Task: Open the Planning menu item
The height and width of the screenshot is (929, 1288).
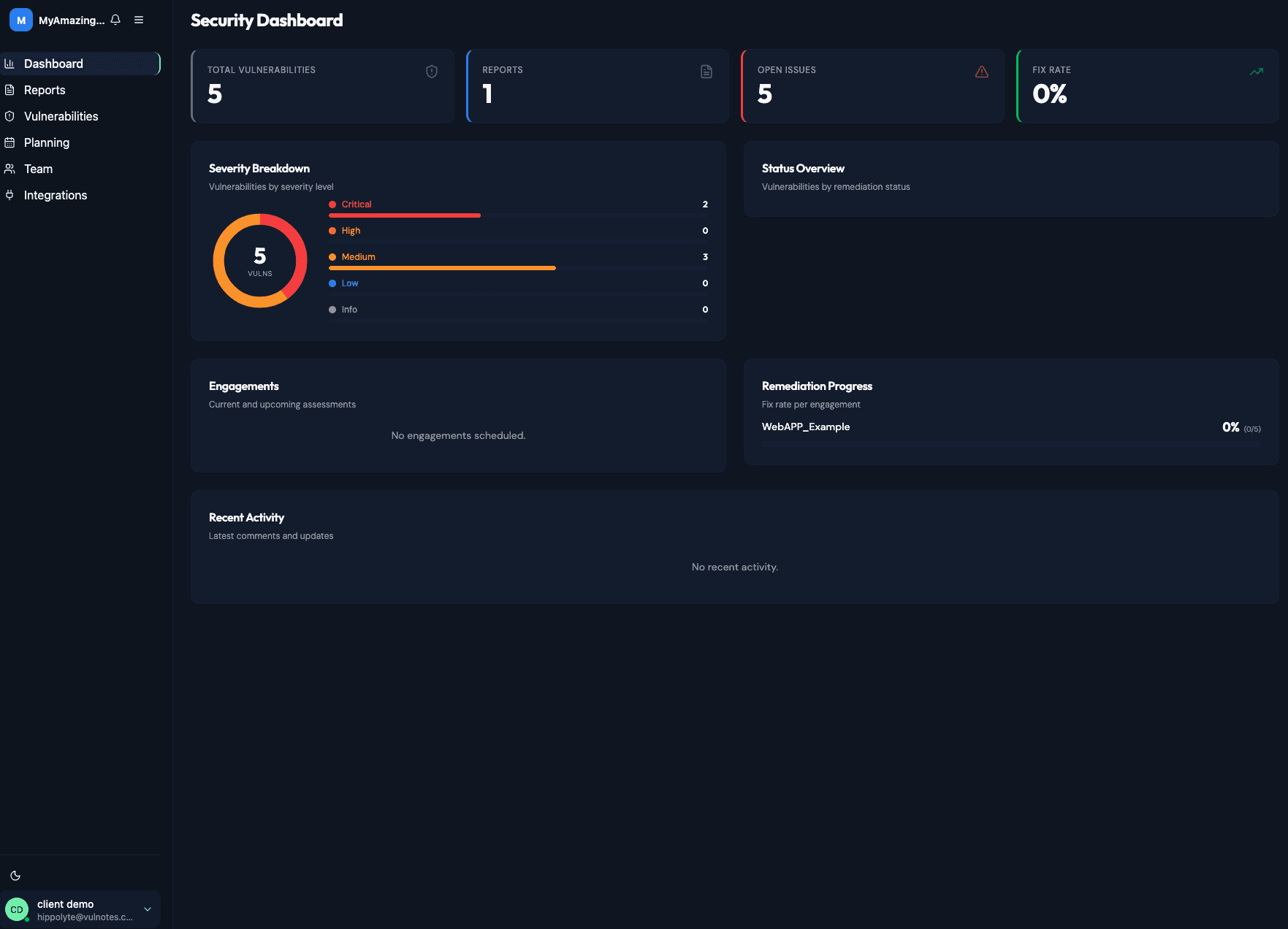Action: pyautogui.click(x=80, y=142)
